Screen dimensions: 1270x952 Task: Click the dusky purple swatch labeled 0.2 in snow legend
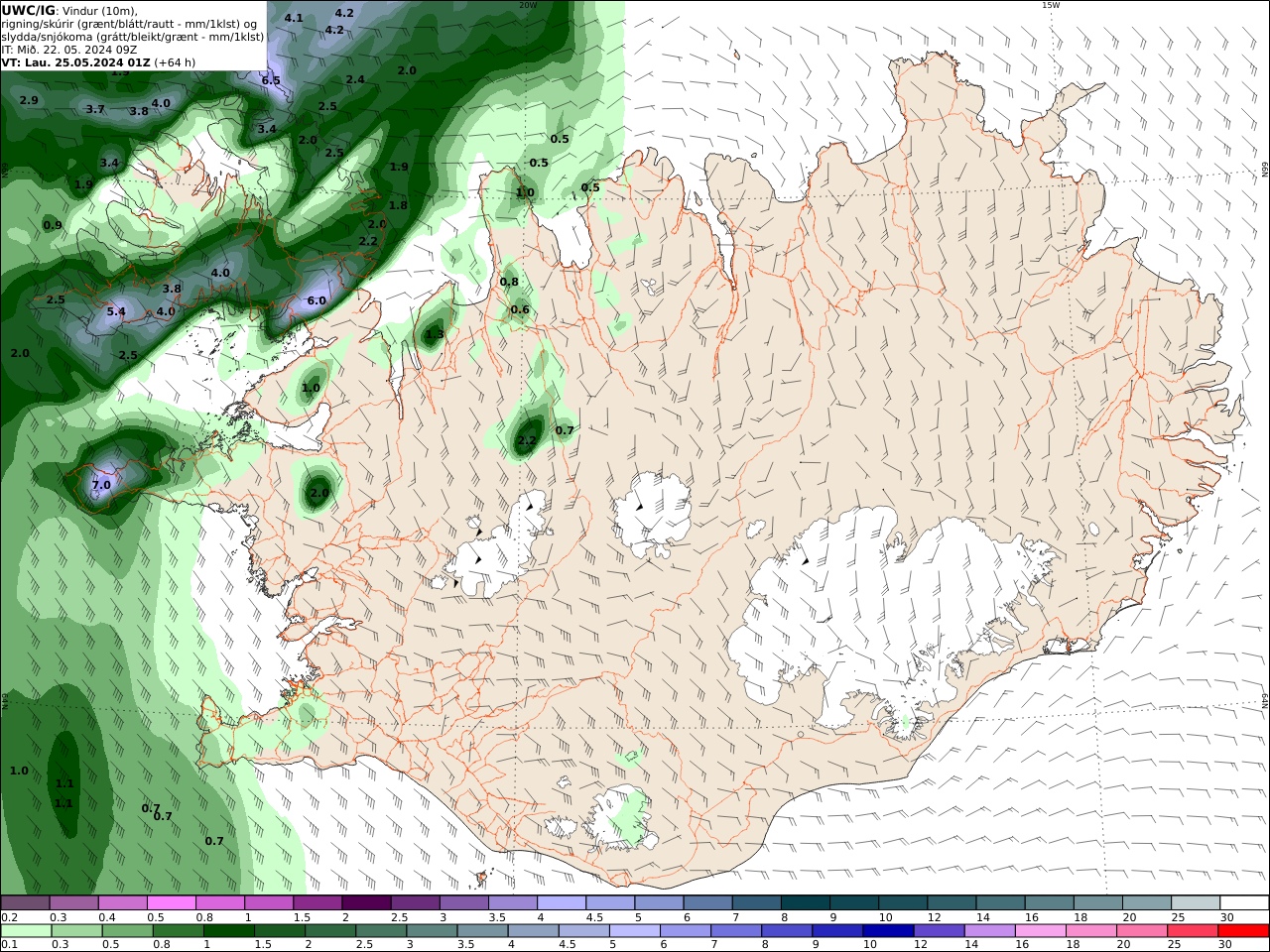point(25,902)
